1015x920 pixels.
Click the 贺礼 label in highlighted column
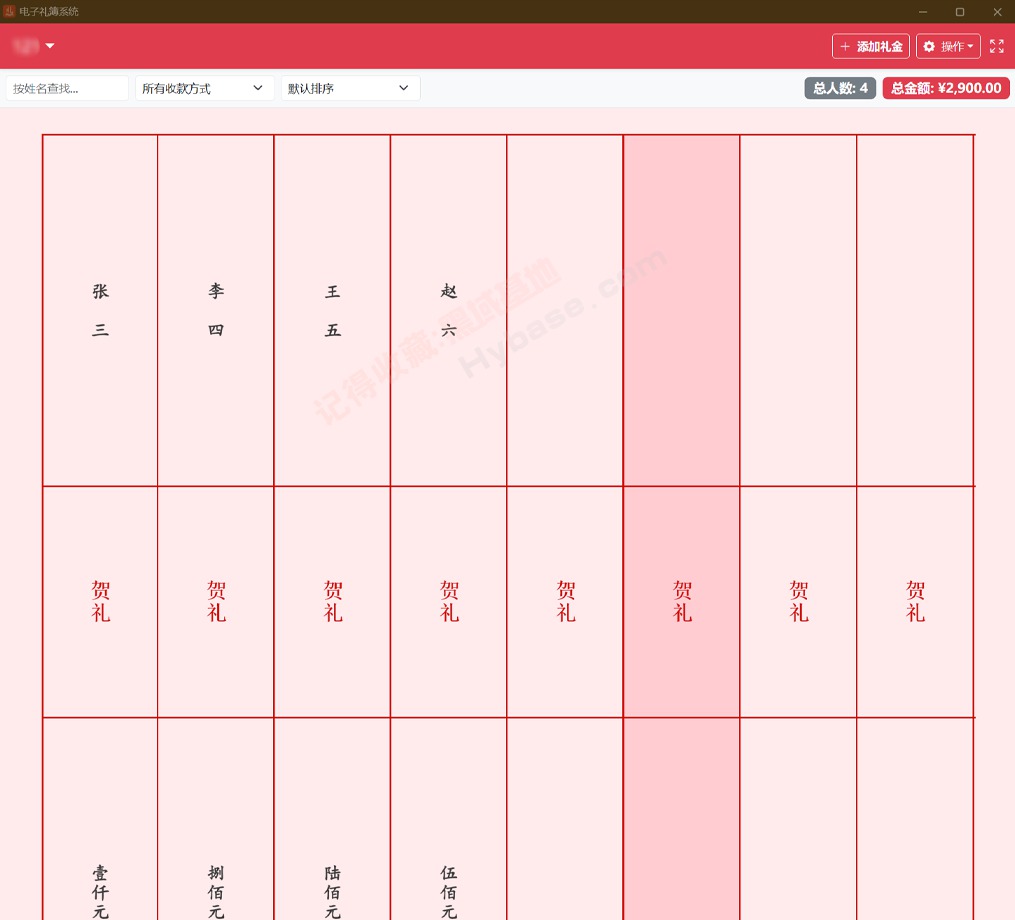(682, 601)
